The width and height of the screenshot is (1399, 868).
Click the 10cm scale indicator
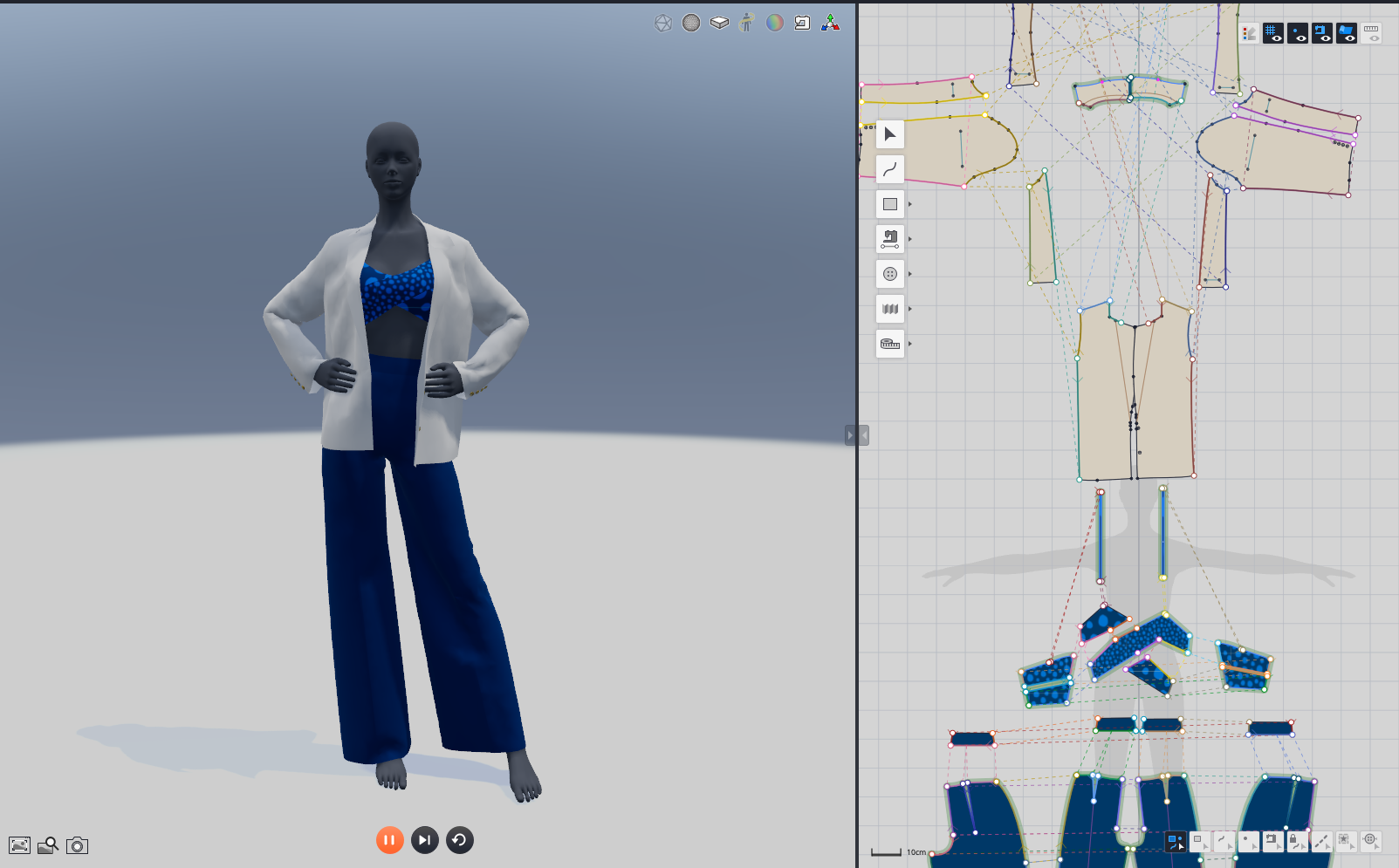pyautogui.click(x=899, y=852)
